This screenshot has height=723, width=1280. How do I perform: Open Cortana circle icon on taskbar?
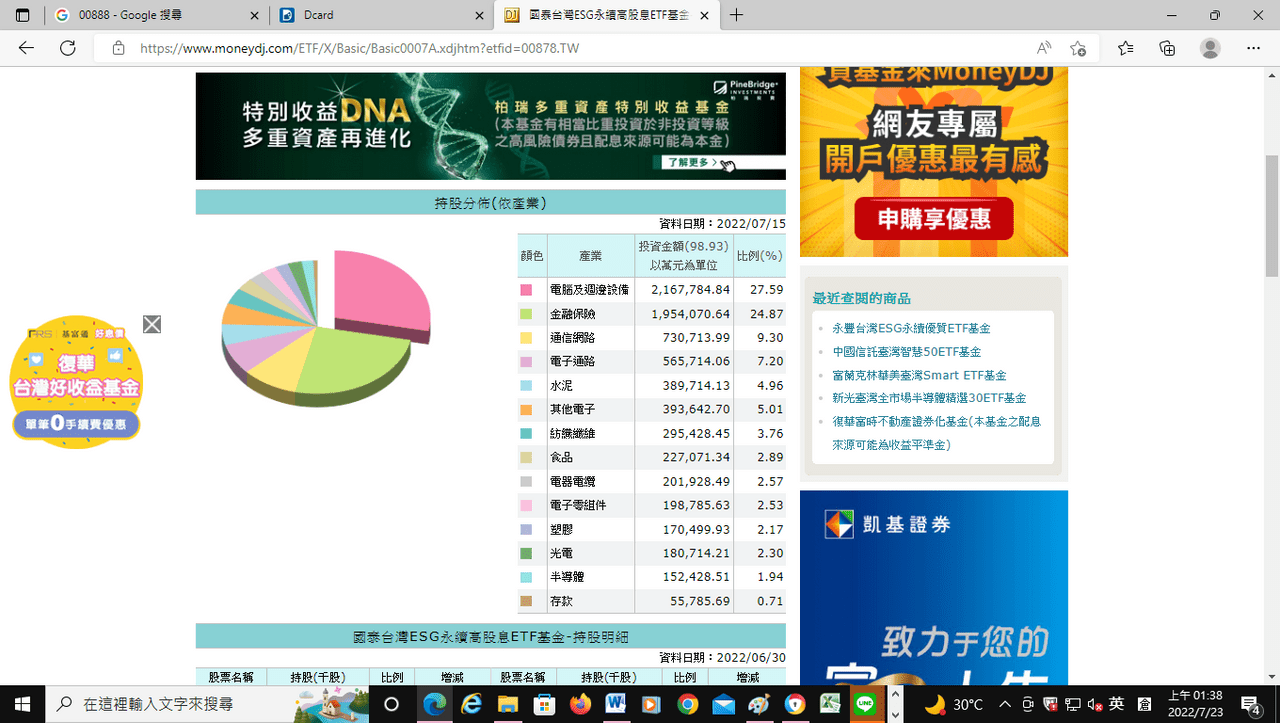tap(392, 704)
